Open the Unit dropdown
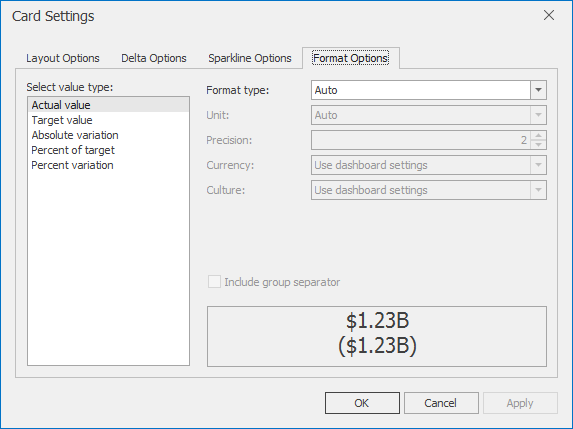The image size is (573, 429). tap(538, 115)
